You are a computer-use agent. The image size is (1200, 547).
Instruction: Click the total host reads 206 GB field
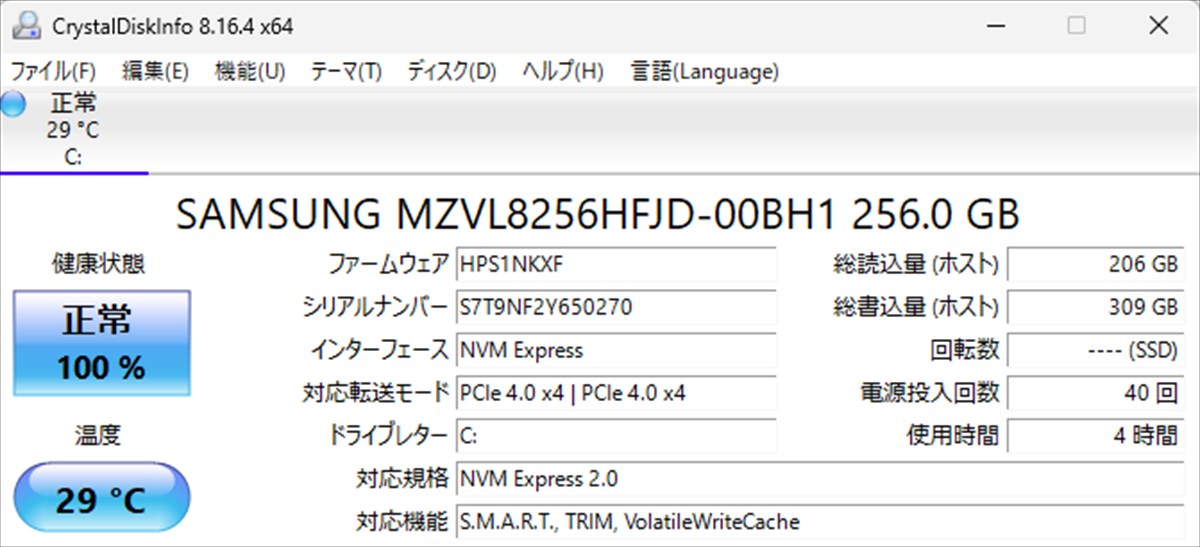click(1096, 265)
